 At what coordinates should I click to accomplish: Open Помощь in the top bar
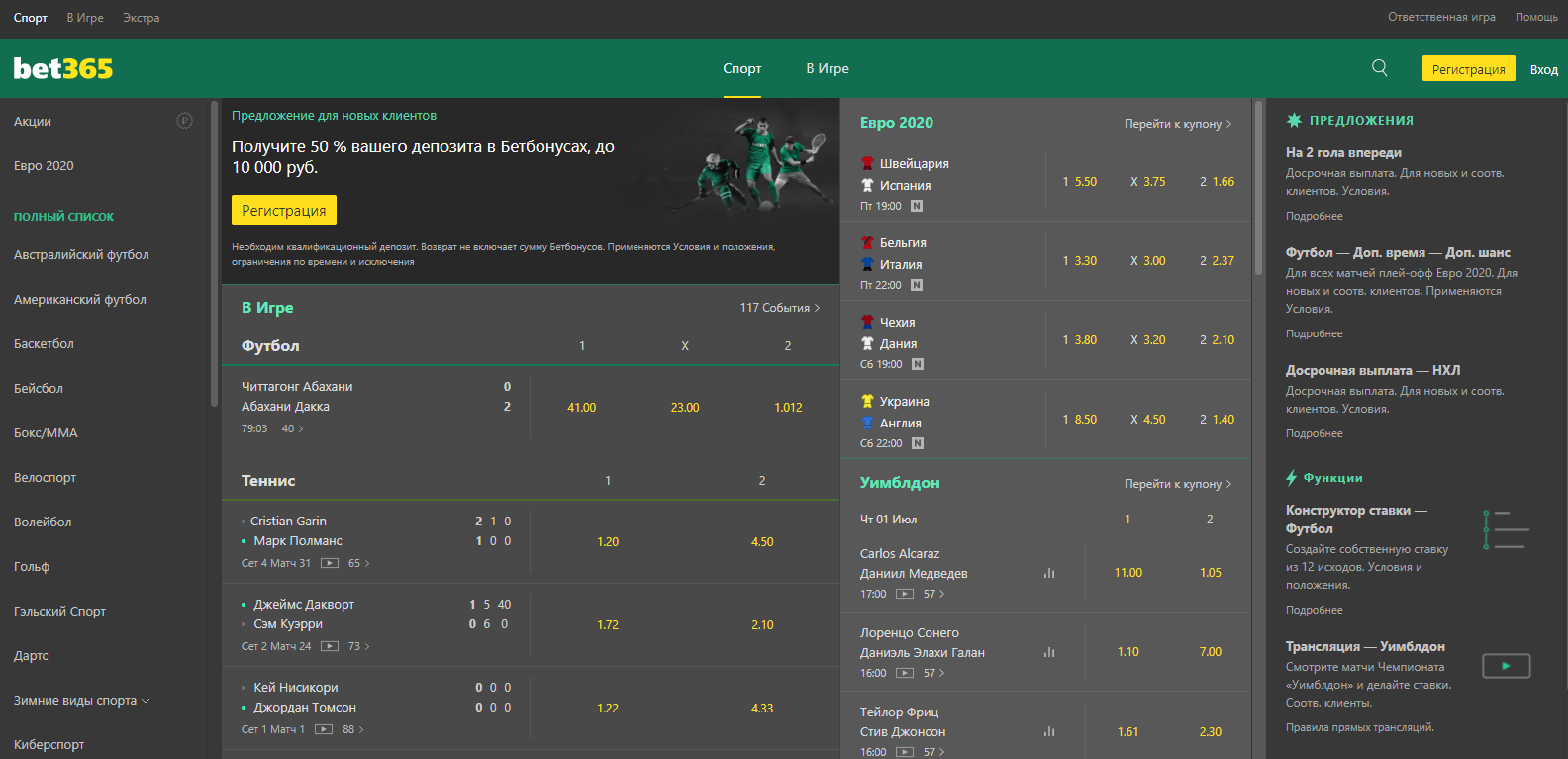click(1536, 17)
